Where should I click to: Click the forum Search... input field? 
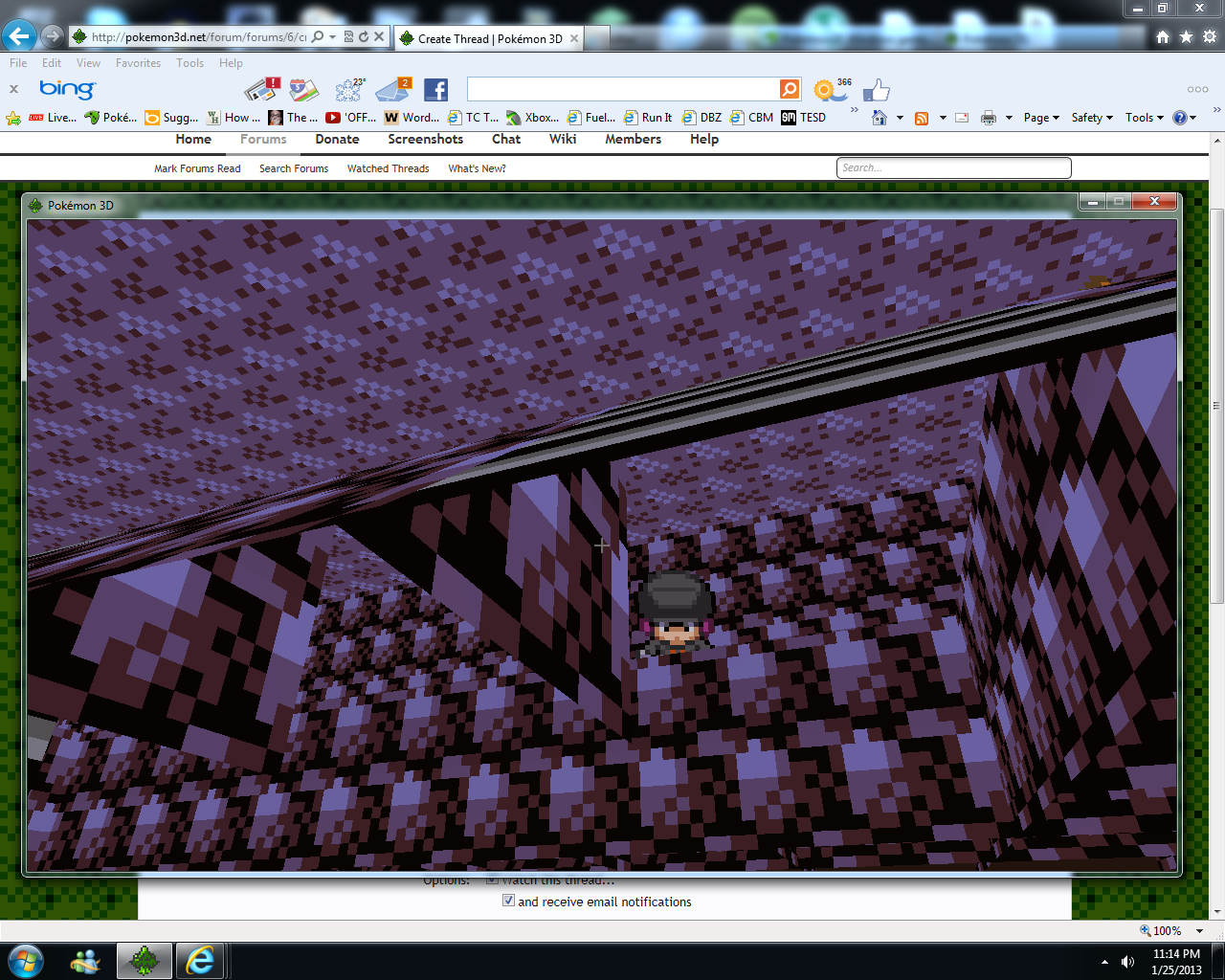[x=954, y=167]
